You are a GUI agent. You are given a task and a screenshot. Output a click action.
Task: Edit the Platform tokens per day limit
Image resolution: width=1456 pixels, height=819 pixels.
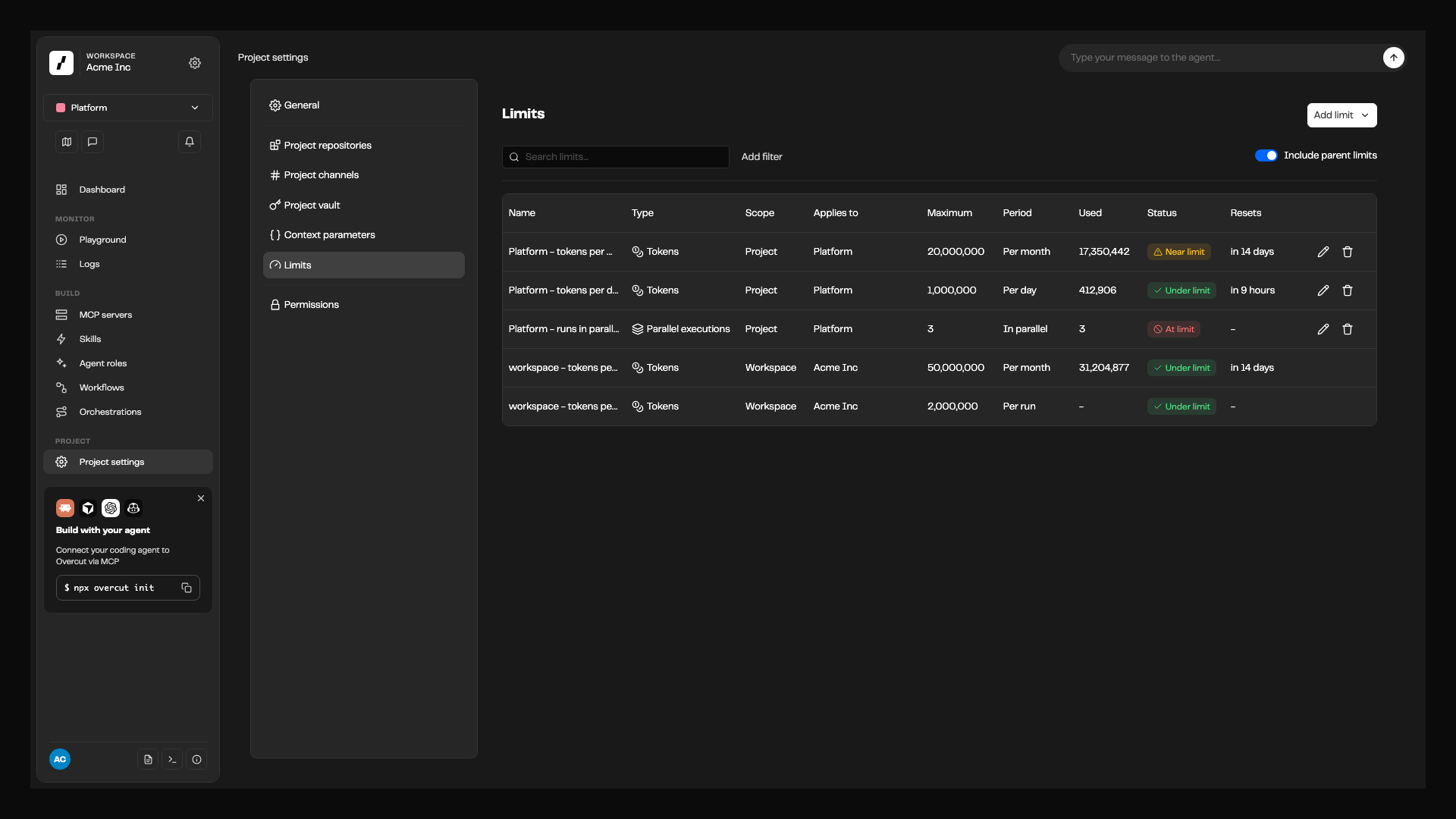click(1323, 290)
